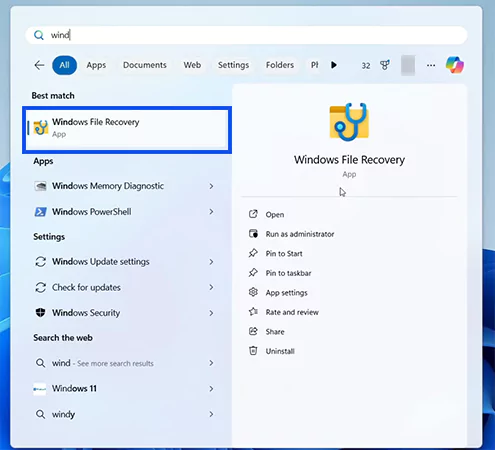Expand the Windows PowerShell chevron
Viewport: 495px width, 450px height.
point(211,212)
